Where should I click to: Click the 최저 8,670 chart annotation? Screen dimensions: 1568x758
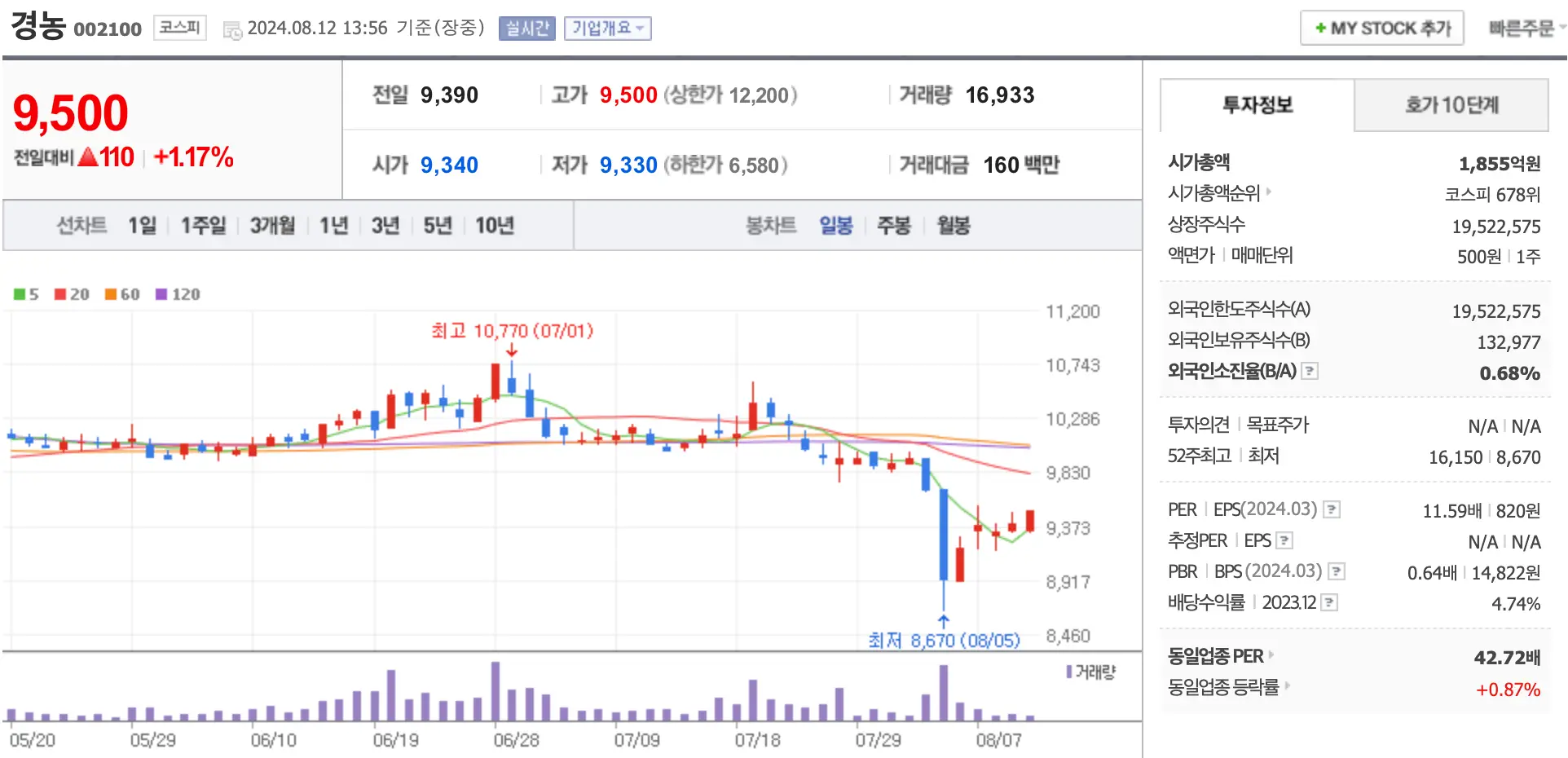click(x=945, y=641)
